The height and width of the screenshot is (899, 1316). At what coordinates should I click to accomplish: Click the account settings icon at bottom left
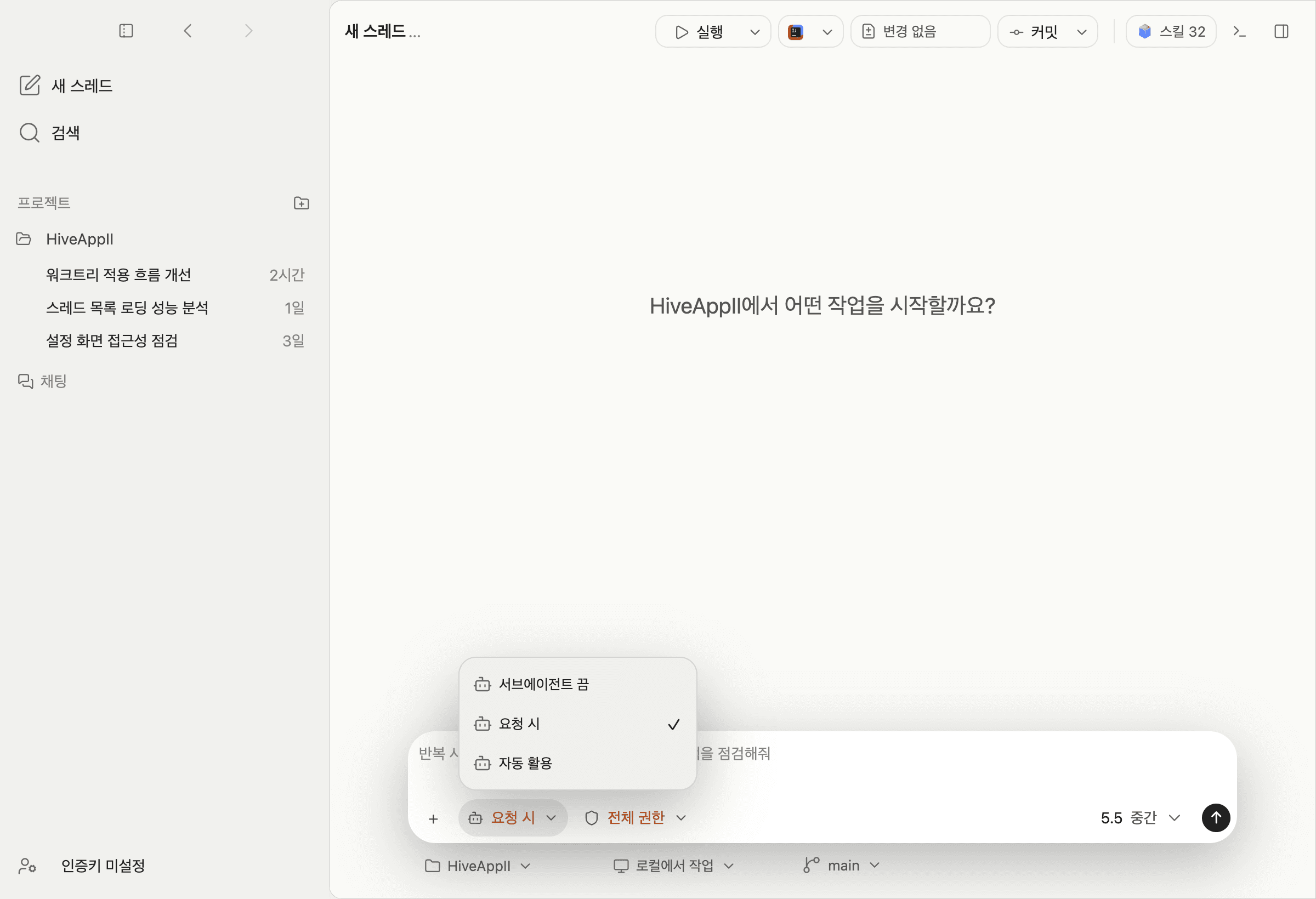pos(27,866)
